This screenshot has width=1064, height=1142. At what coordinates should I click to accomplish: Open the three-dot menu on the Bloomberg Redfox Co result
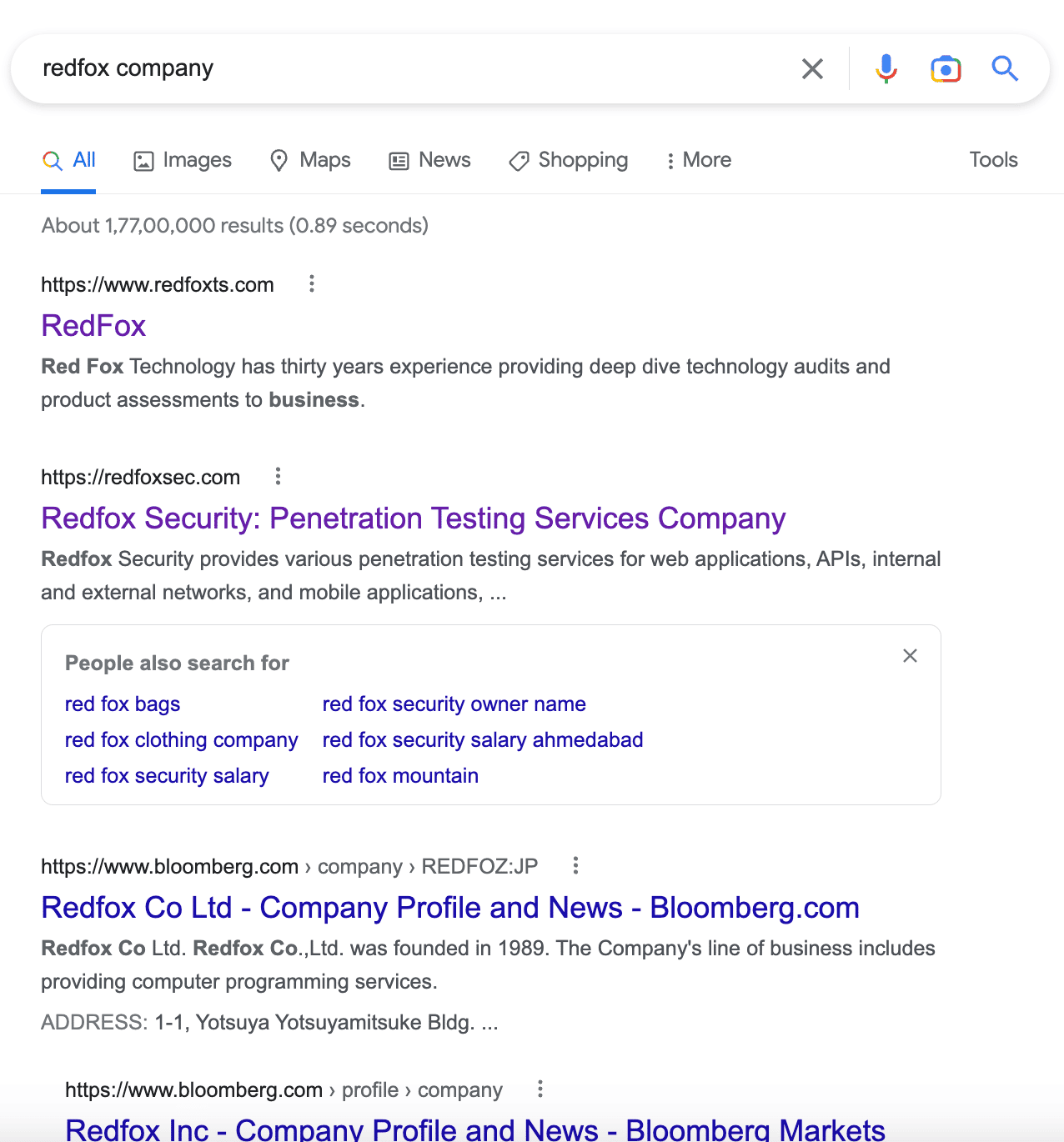[575, 865]
